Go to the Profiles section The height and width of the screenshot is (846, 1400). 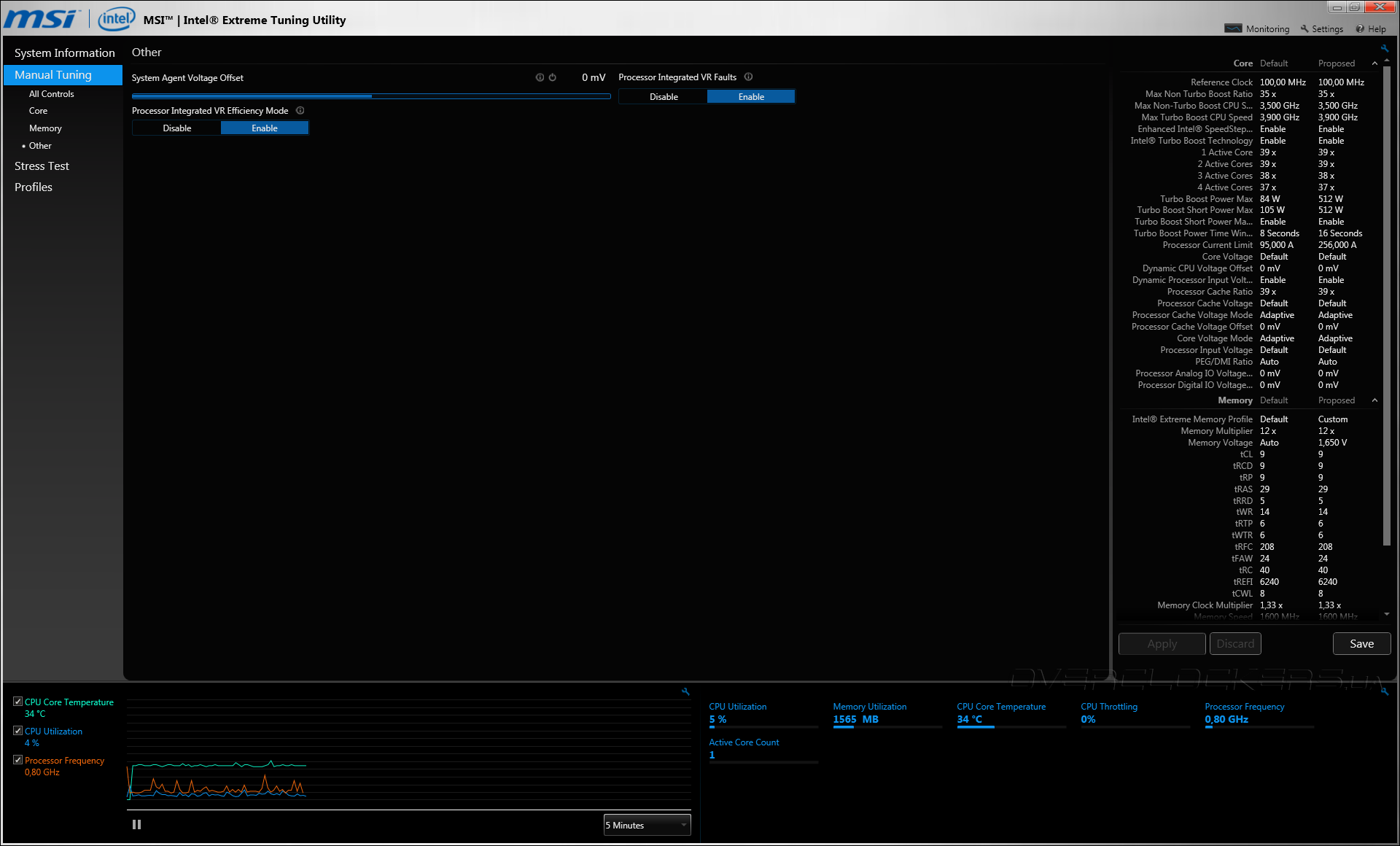(34, 187)
